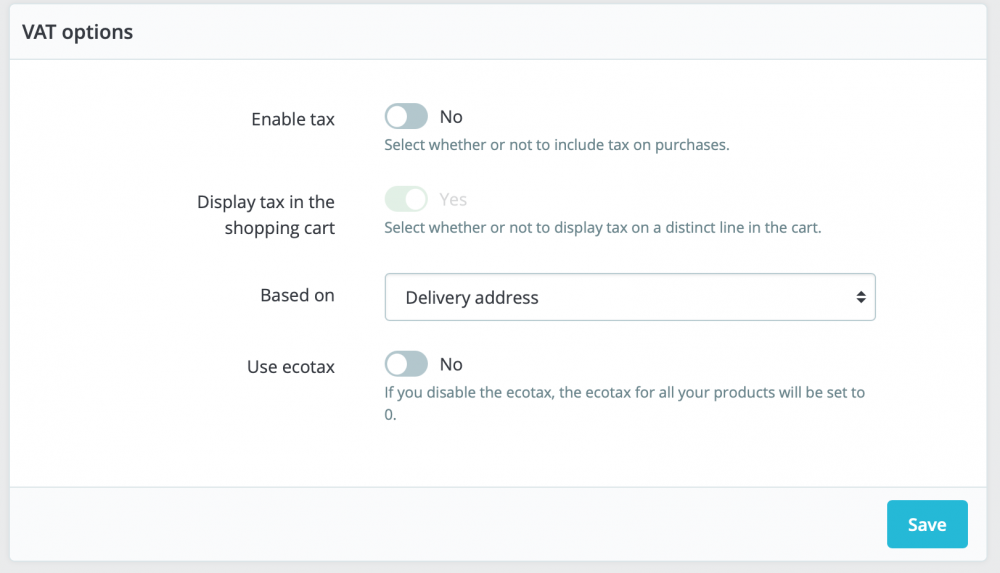This screenshot has height=573, width=1000.
Task: Click the "VAT options" panel heading
Action: point(77,32)
